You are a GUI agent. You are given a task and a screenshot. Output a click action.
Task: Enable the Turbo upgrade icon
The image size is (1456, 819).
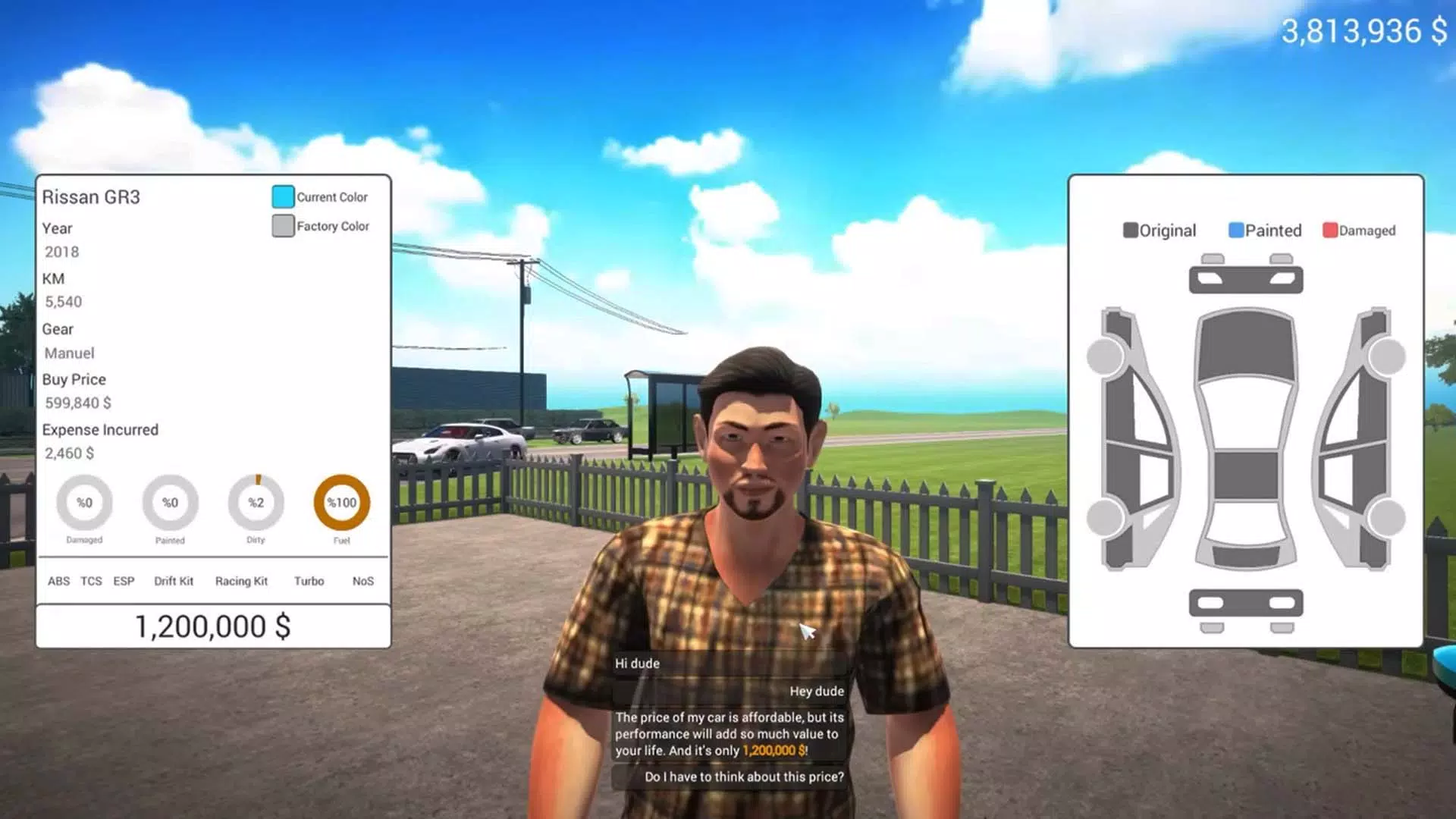point(309,581)
